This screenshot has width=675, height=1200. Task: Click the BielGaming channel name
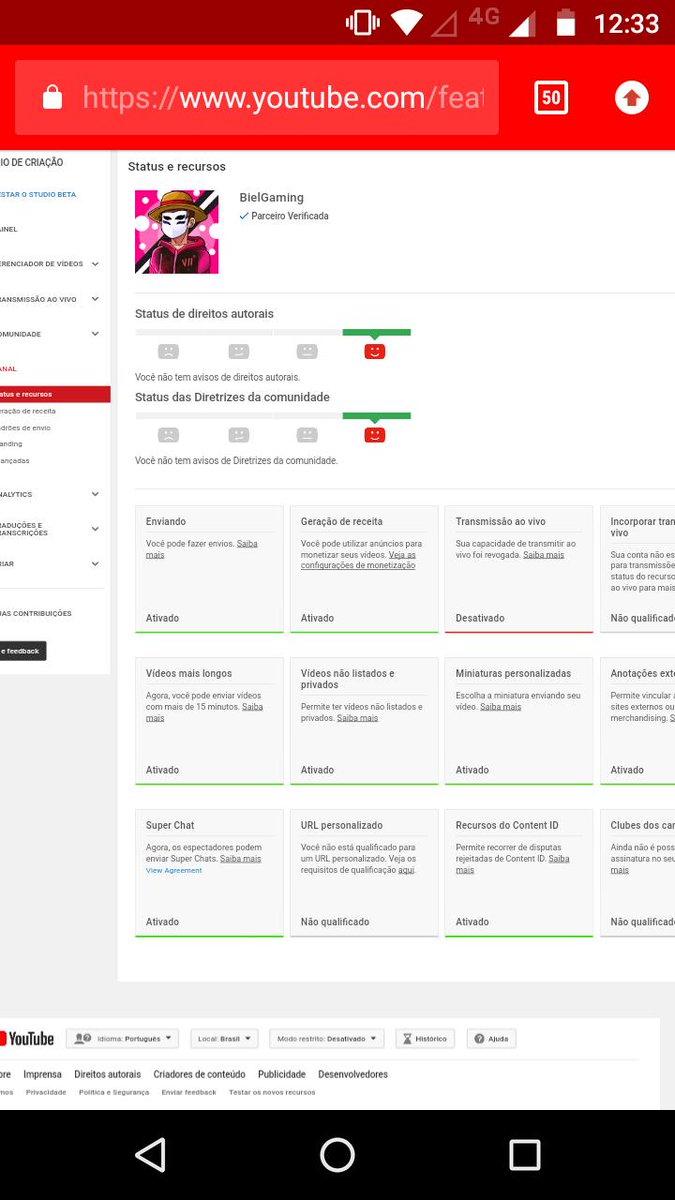[271, 198]
